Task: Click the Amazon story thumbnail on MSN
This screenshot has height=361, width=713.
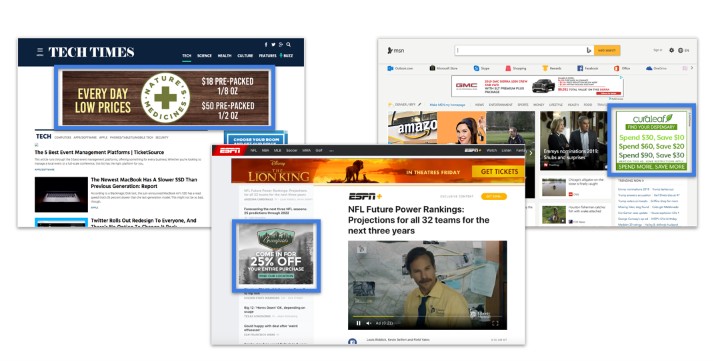Action: pyautogui.click(x=412, y=128)
